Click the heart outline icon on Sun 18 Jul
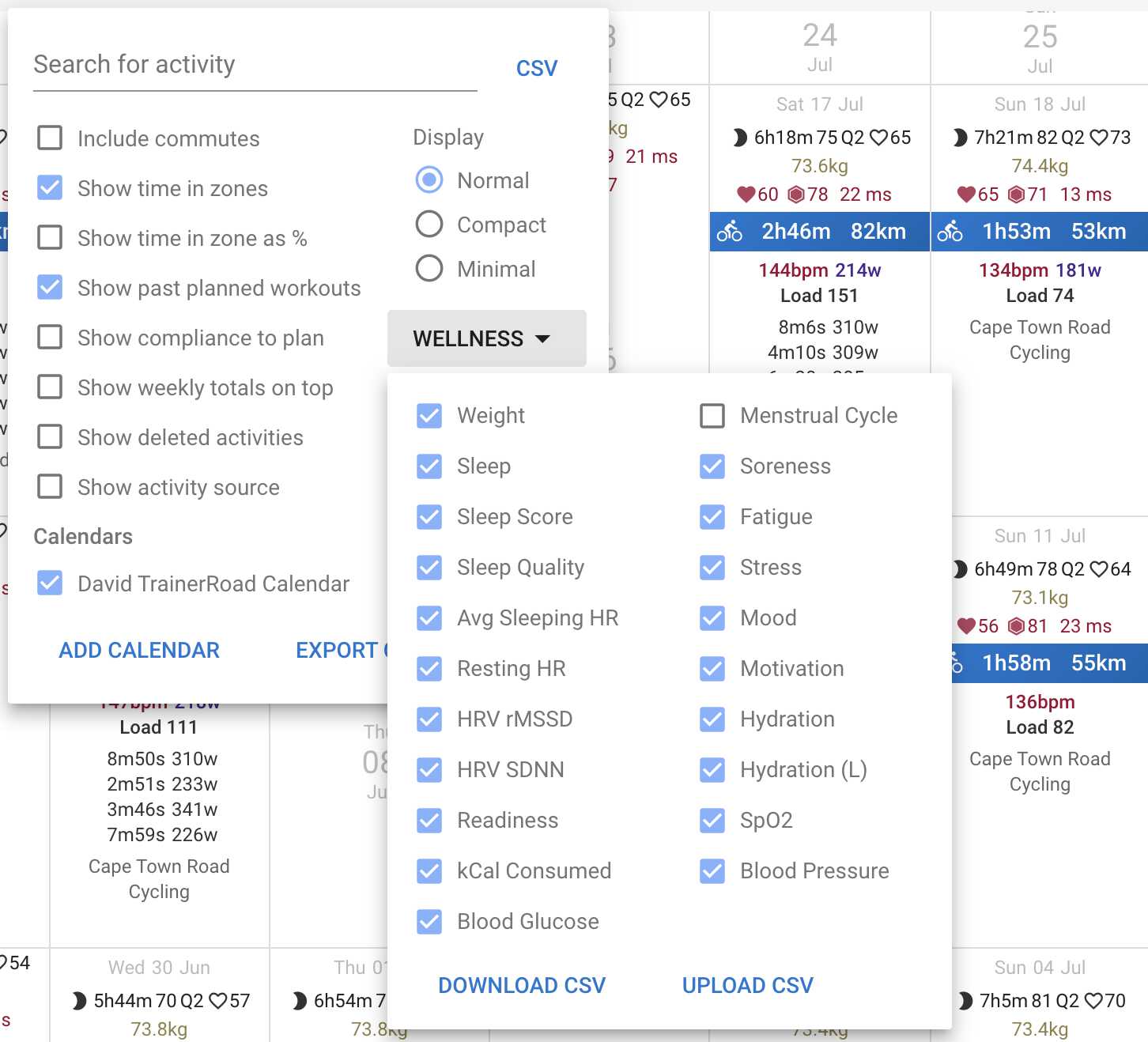Viewport: 1148px width, 1042px height. point(1098,138)
